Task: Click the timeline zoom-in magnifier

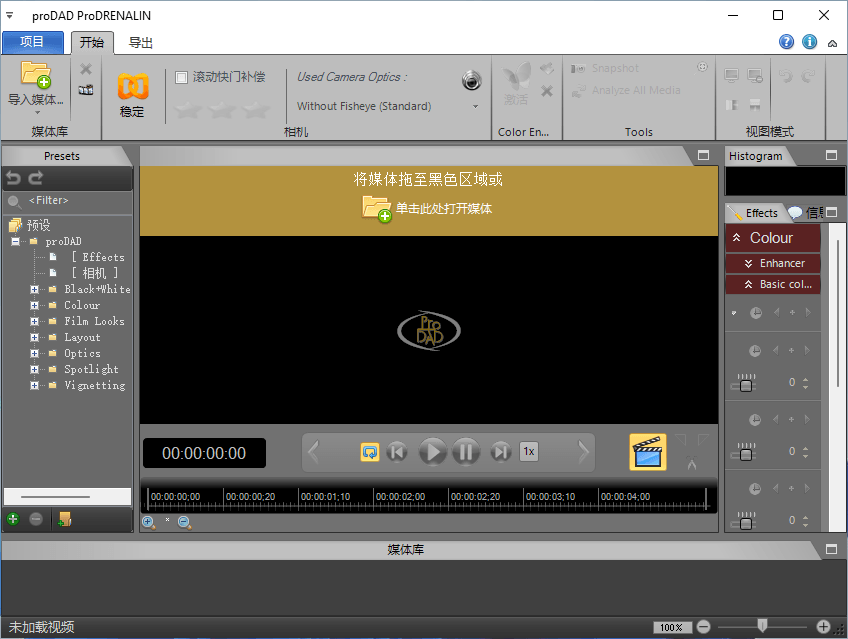Action: 148,522
